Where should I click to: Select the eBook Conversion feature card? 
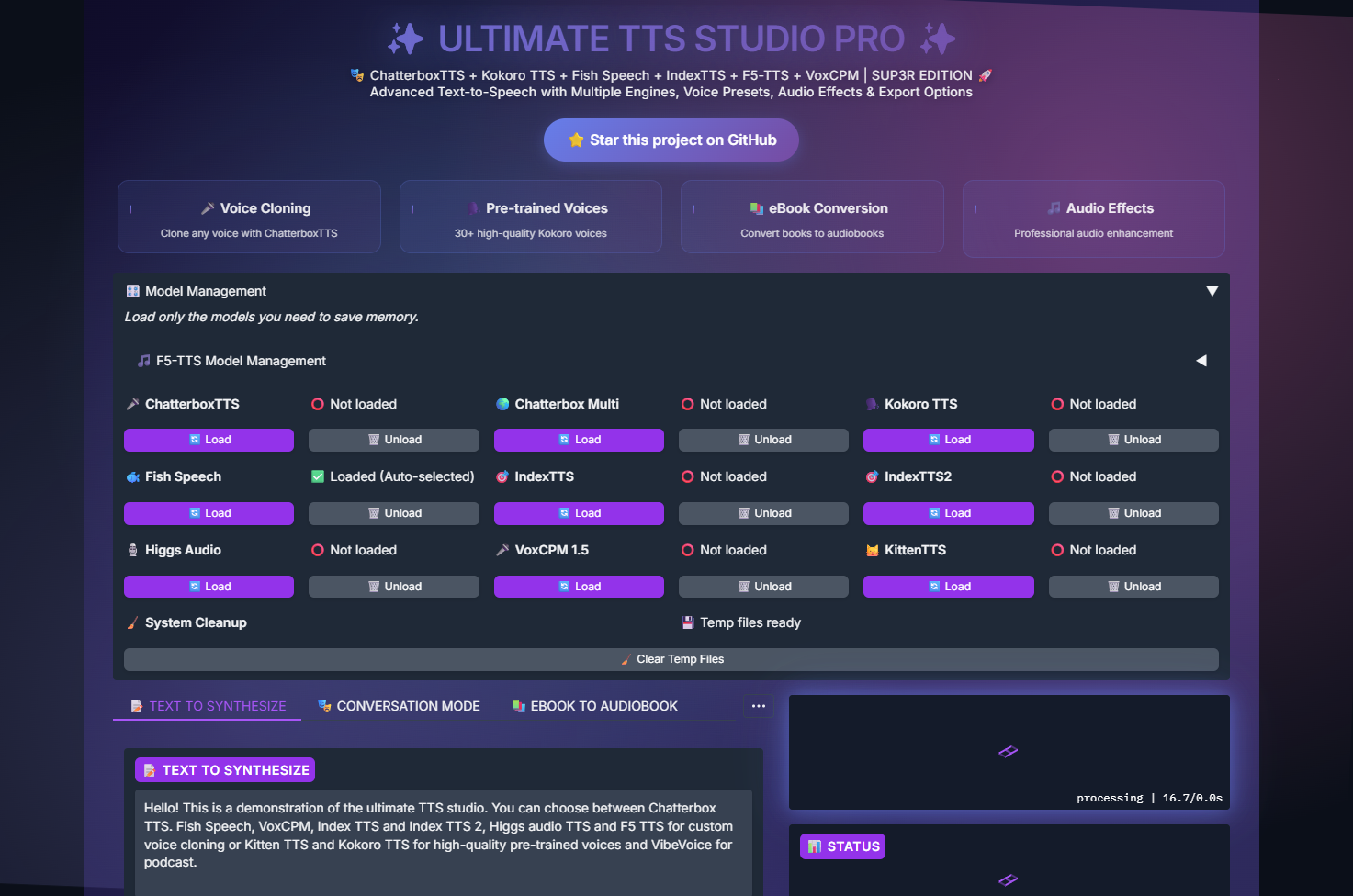coord(812,217)
